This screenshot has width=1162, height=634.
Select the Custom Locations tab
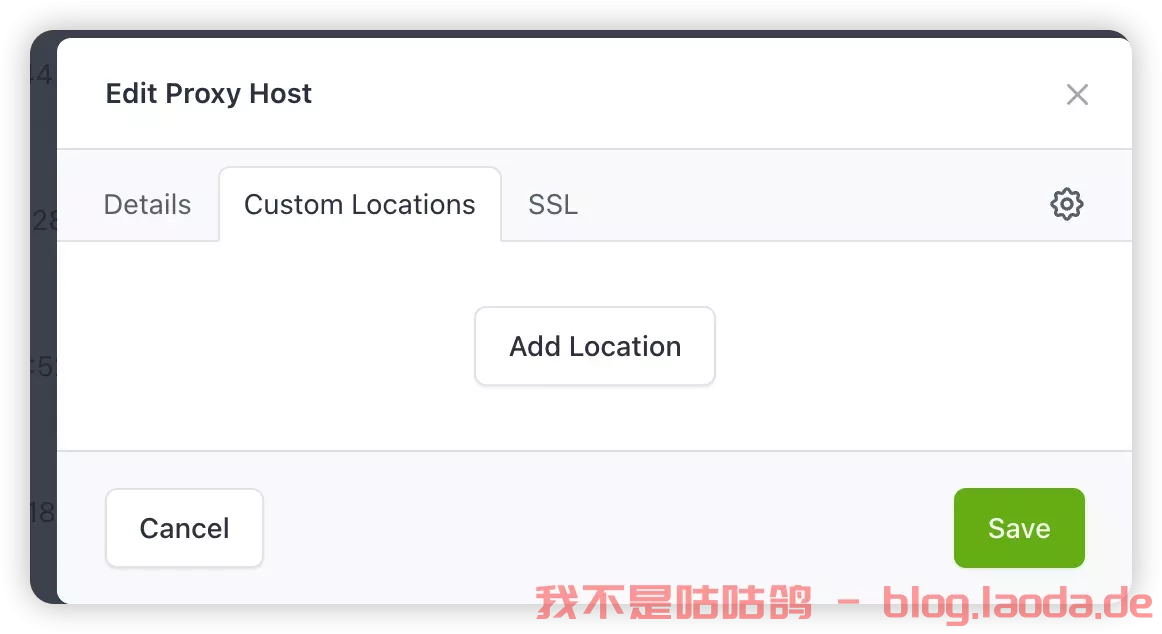point(359,204)
